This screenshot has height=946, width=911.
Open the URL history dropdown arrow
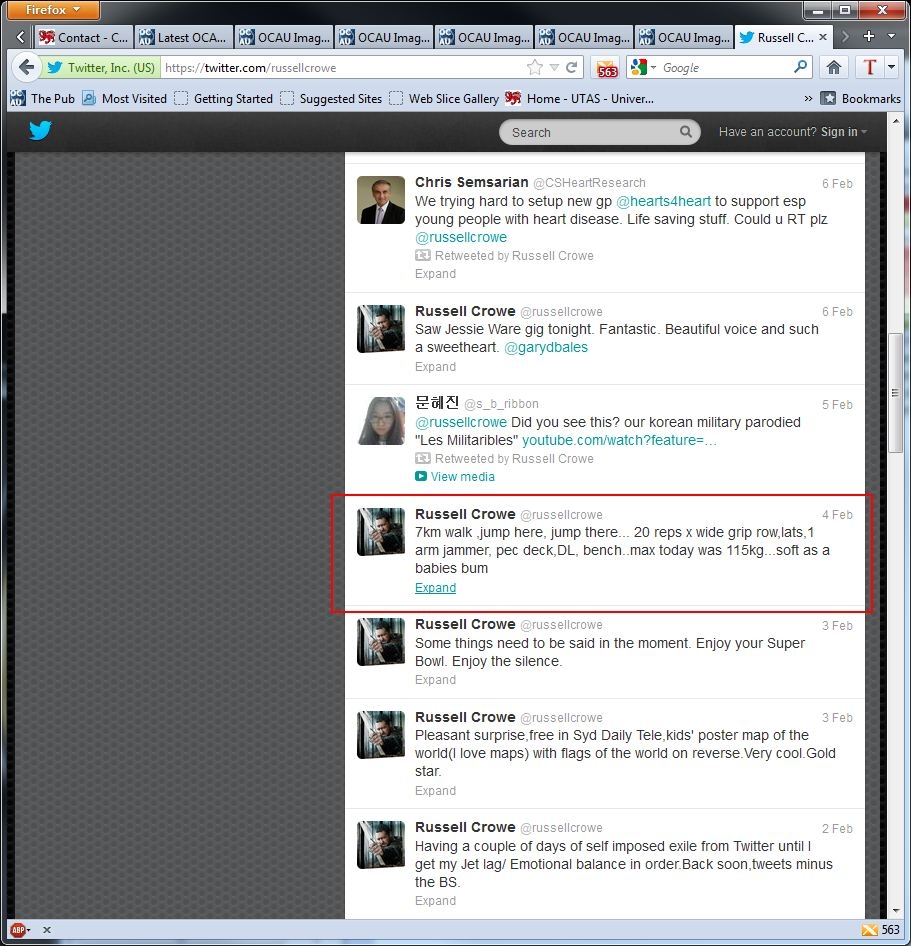pyautogui.click(x=554, y=68)
